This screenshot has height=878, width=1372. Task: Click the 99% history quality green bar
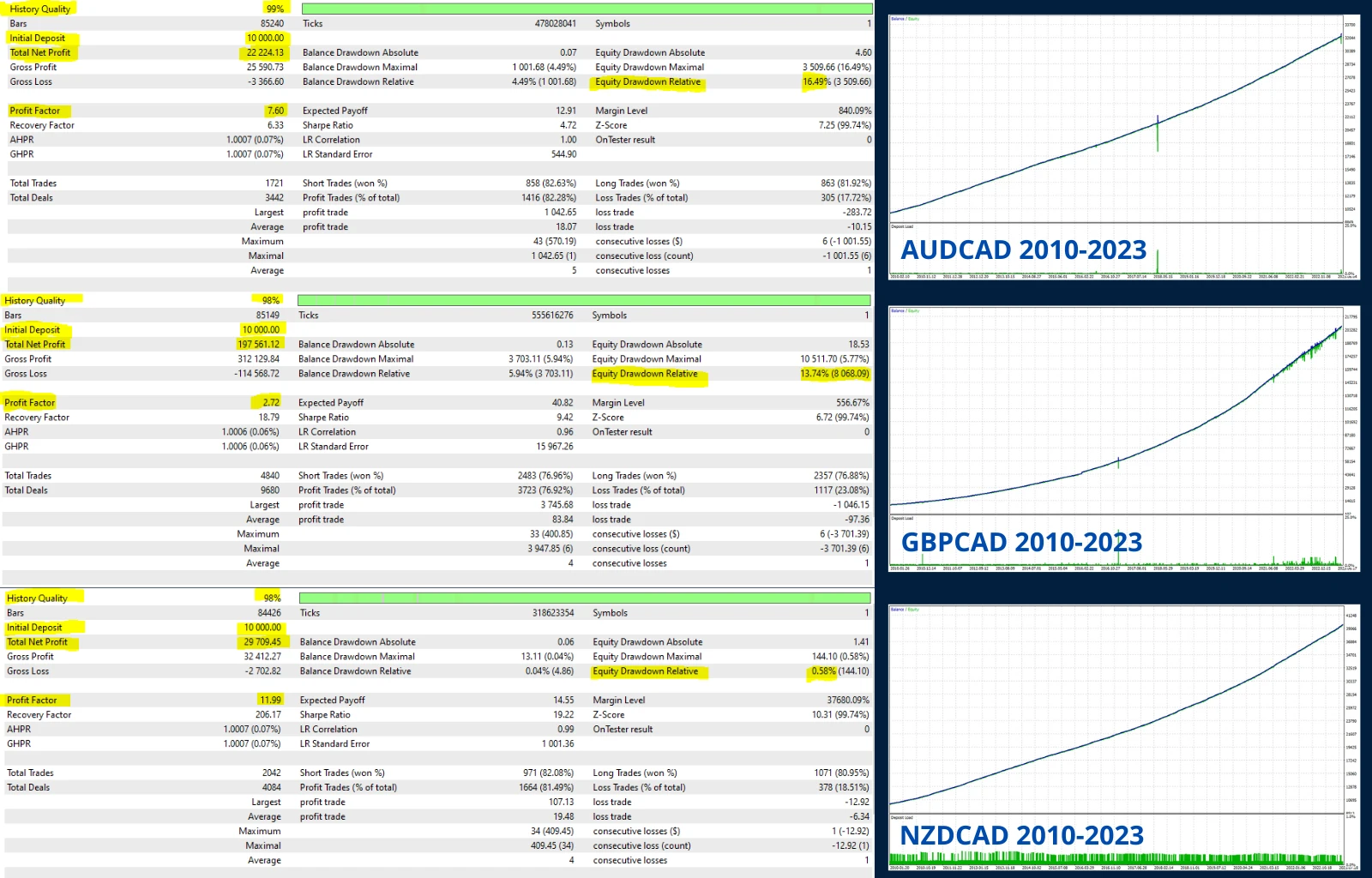click(587, 9)
